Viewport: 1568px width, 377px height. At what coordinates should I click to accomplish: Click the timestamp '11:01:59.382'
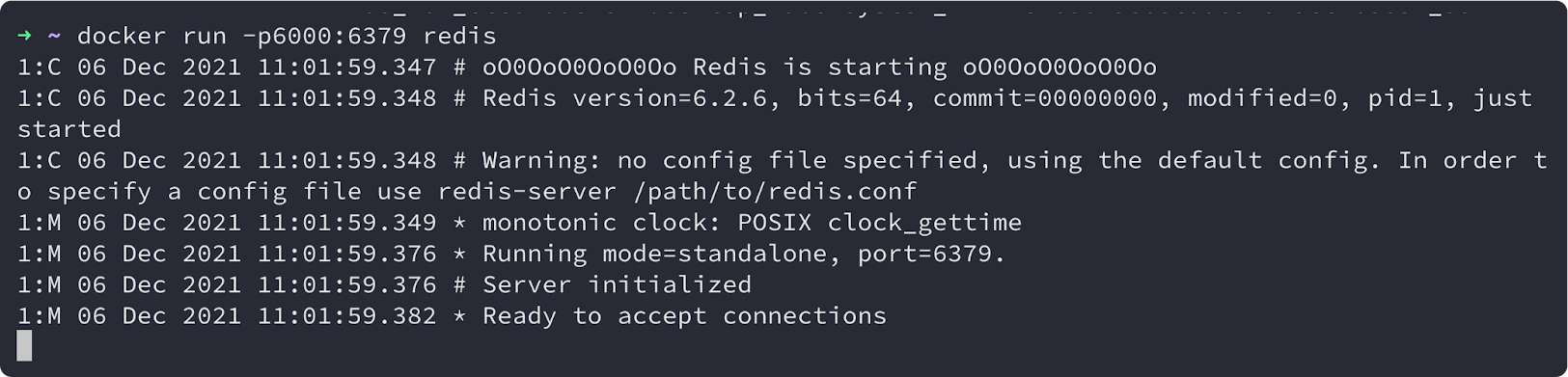347,315
